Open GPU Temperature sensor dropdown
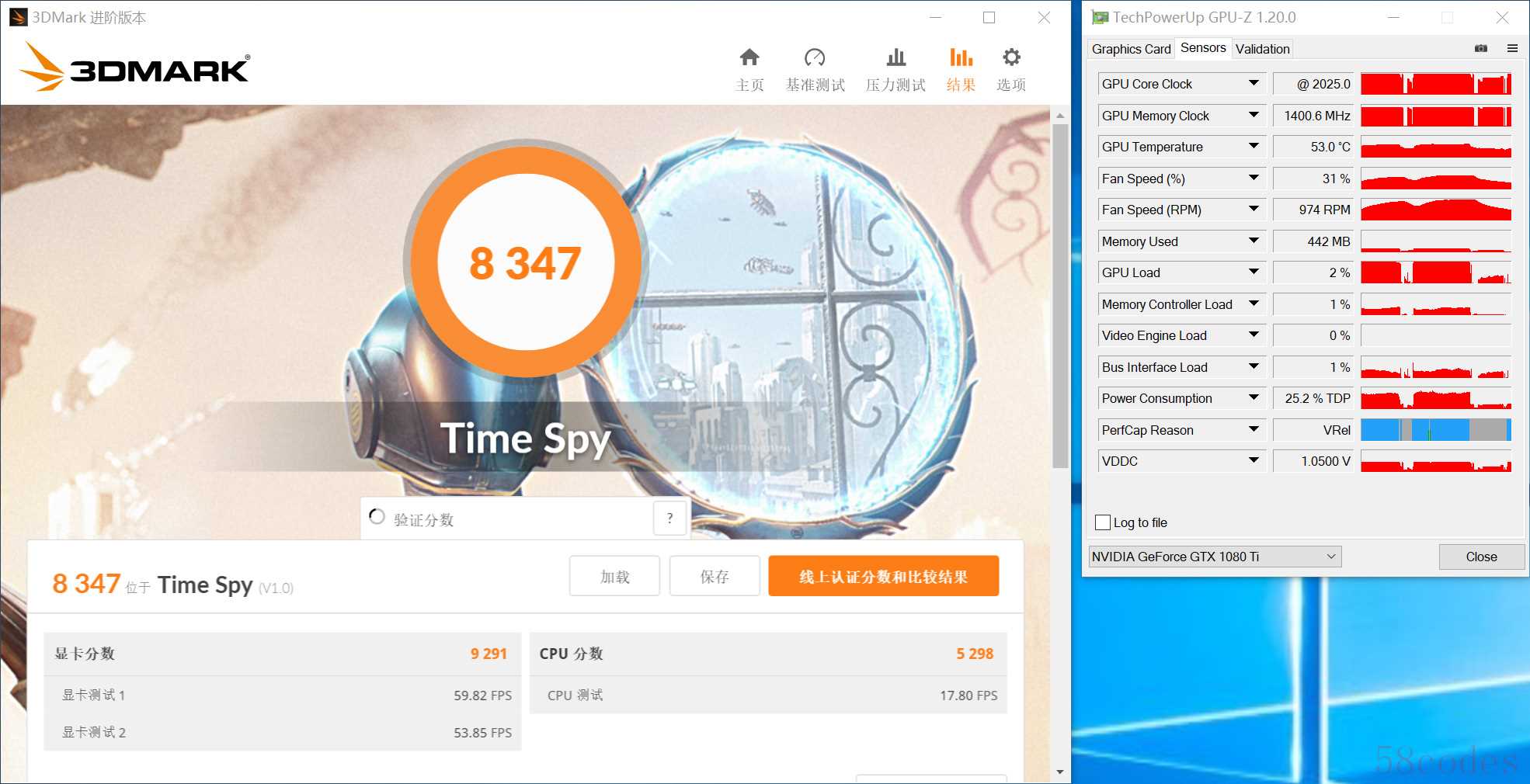Viewport: 1530px width, 784px height. click(x=1254, y=146)
